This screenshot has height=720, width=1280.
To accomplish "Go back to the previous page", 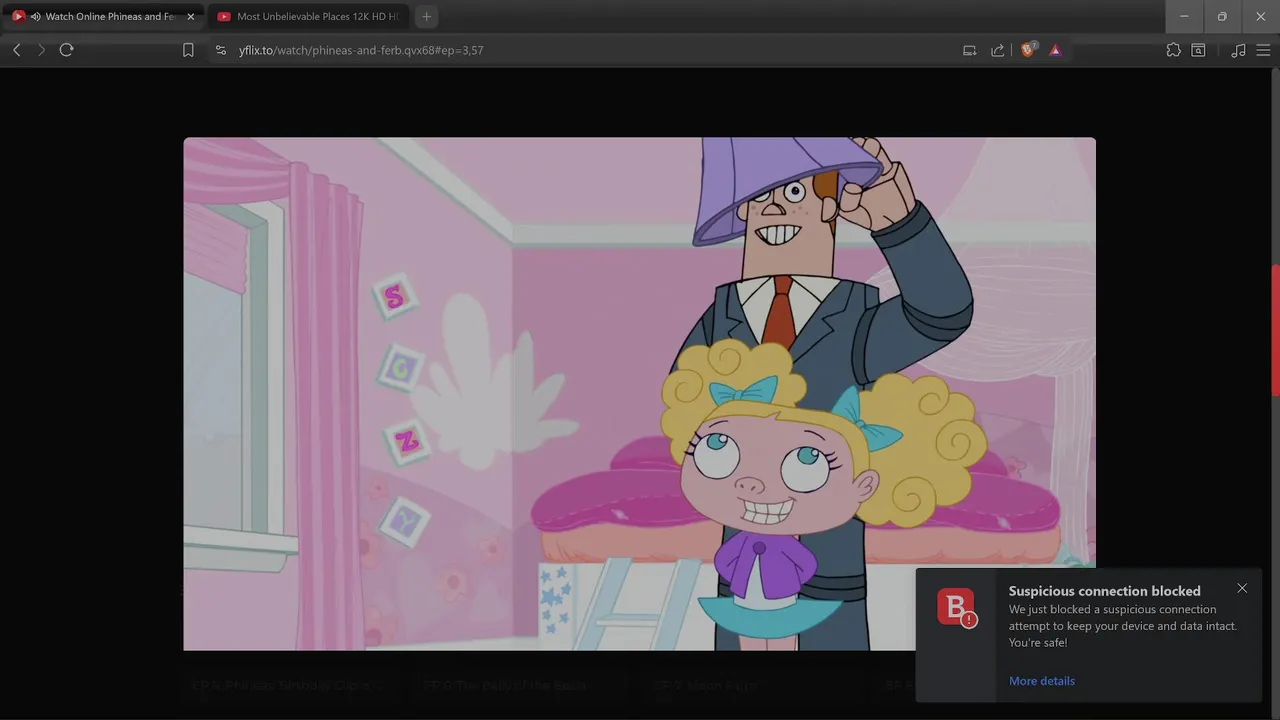I will coord(17,50).
